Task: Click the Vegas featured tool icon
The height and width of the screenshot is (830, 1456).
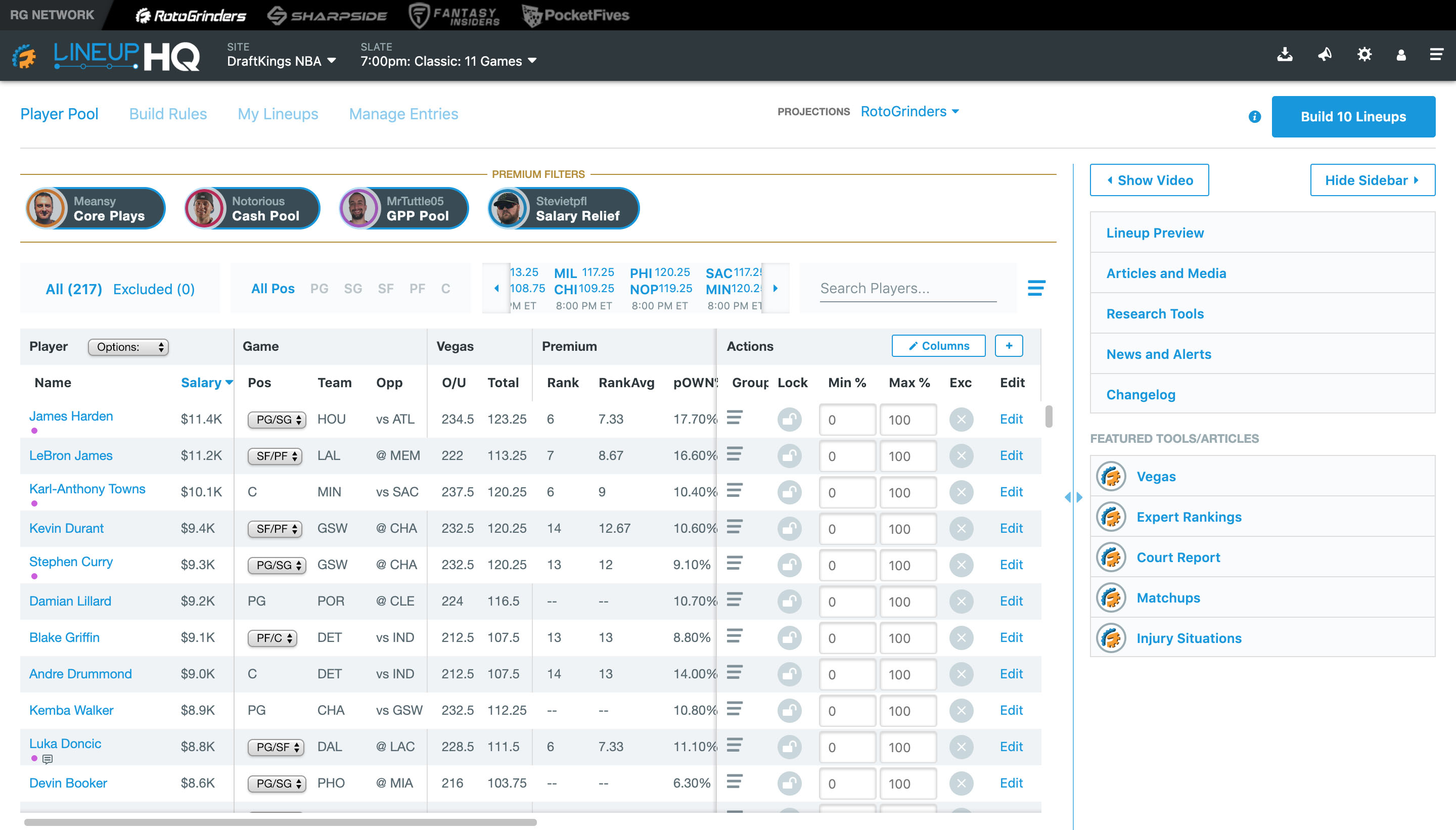Action: [1111, 477]
